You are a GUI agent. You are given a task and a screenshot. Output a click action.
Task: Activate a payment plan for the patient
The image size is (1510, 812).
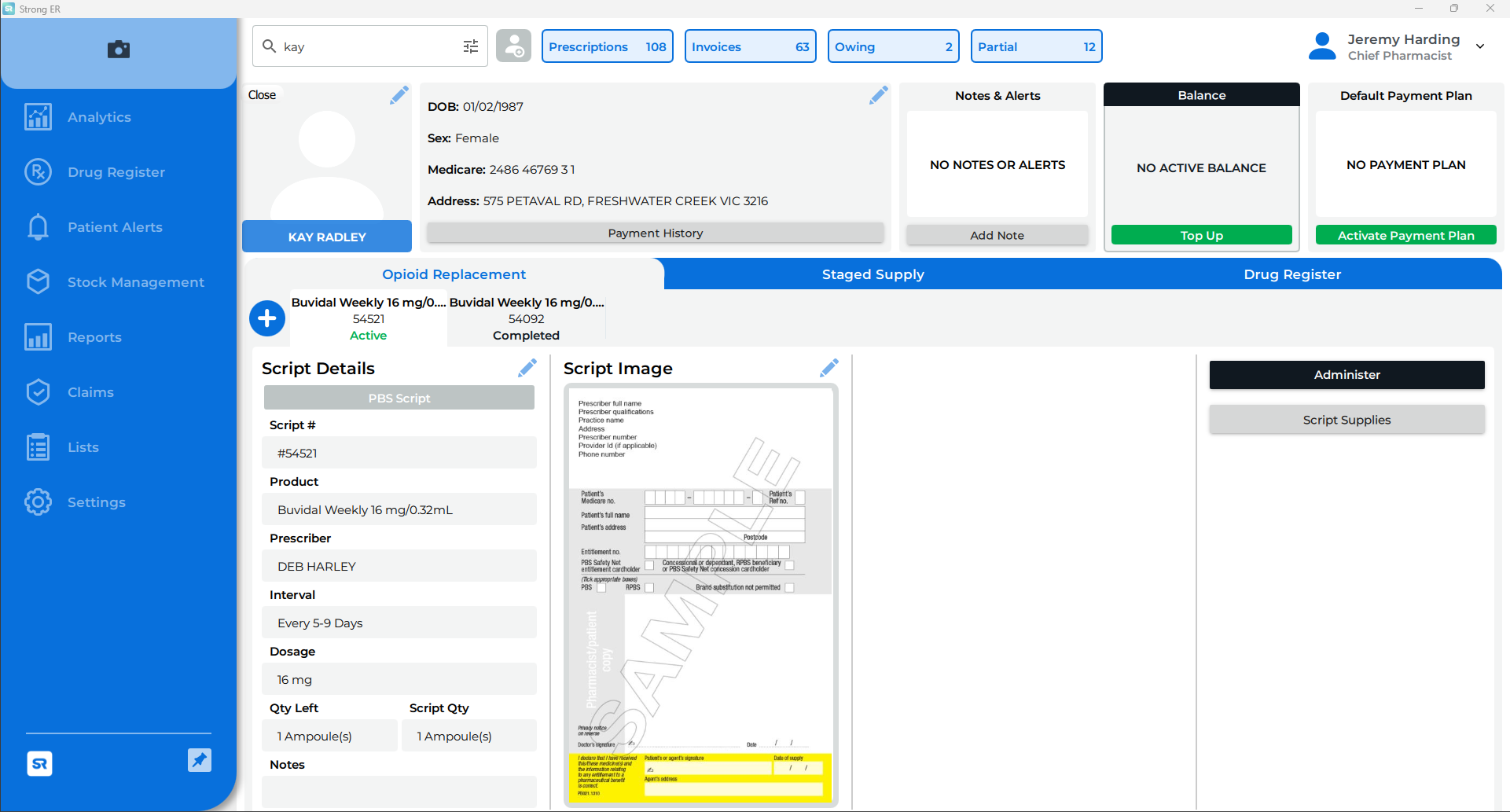1405,235
